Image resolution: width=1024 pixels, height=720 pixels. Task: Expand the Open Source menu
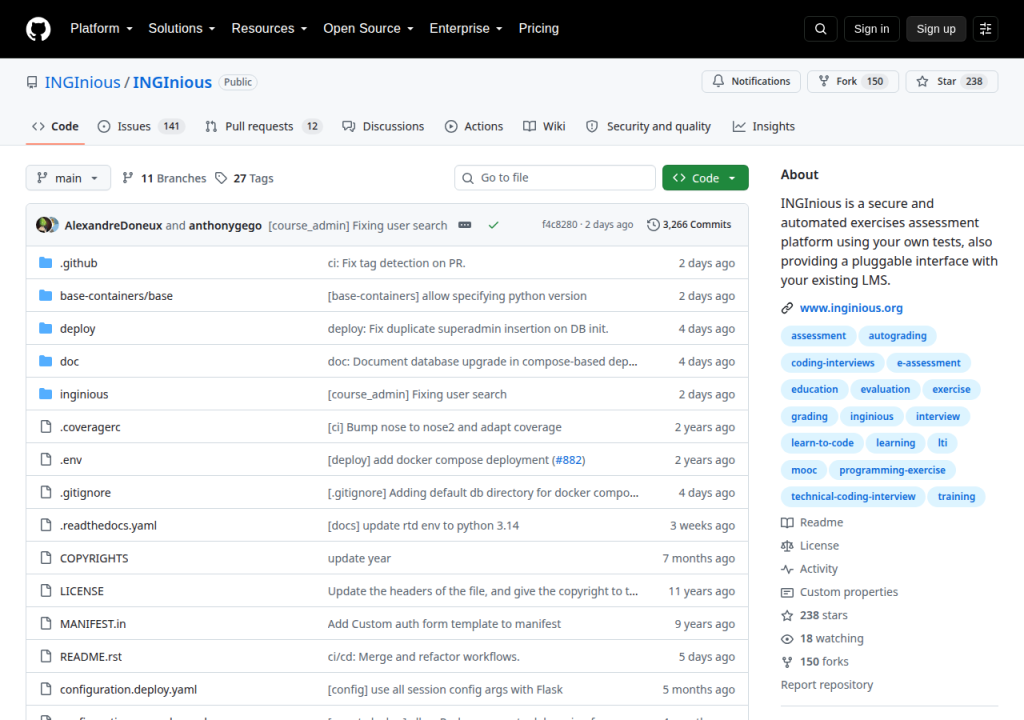368,29
